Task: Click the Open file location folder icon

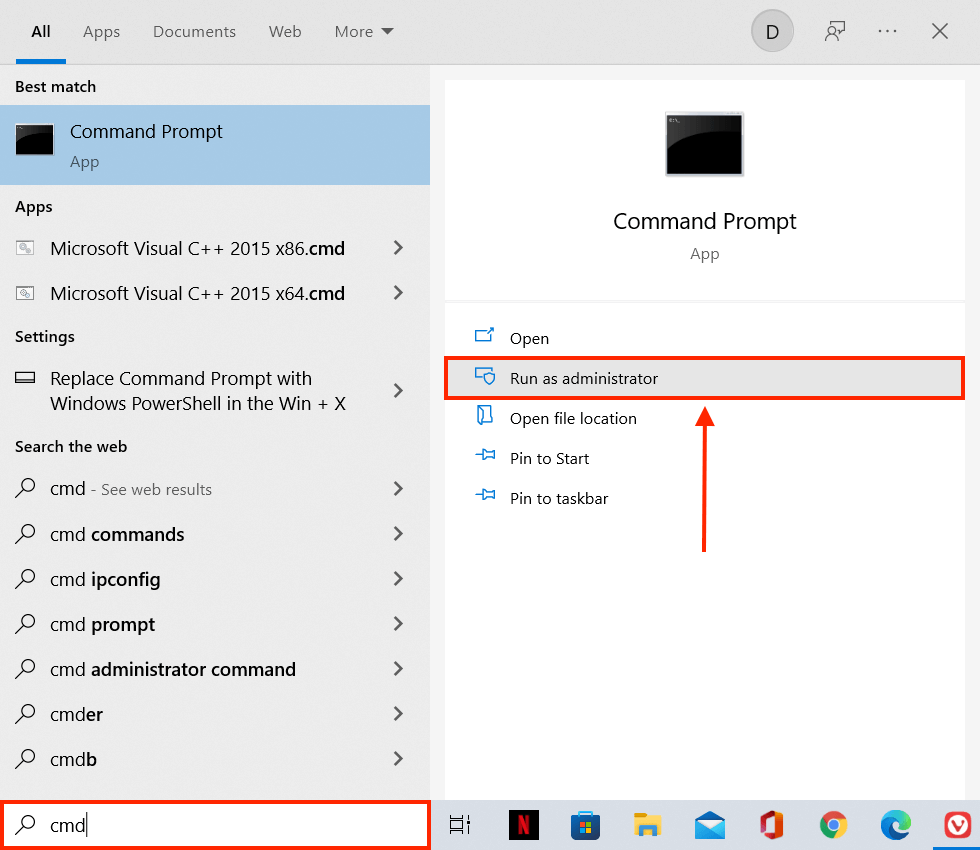Action: pos(484,415)
